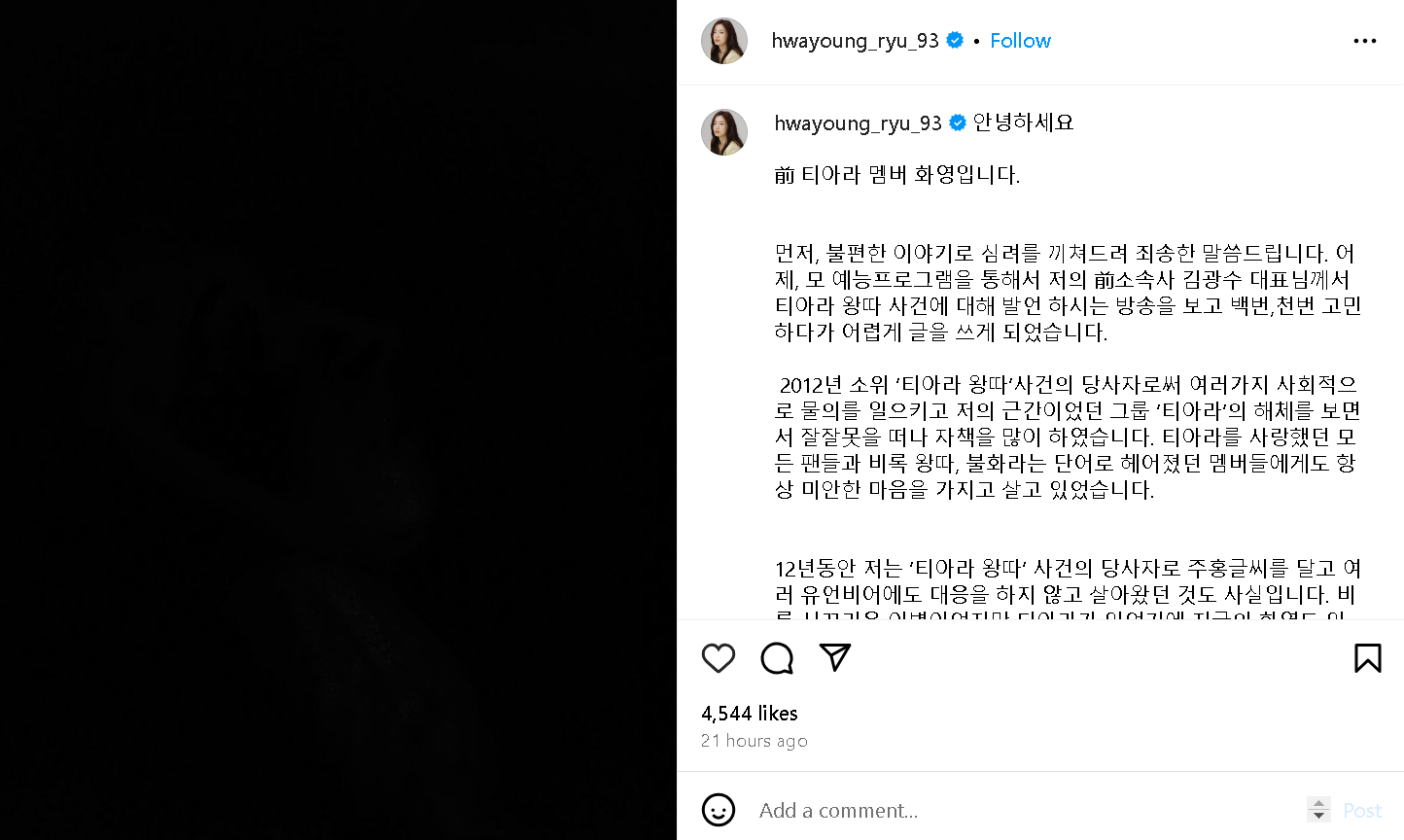Click the verified badge beside caption username
The height and width of the screenshot is (840, 1404).
(958, 122)
